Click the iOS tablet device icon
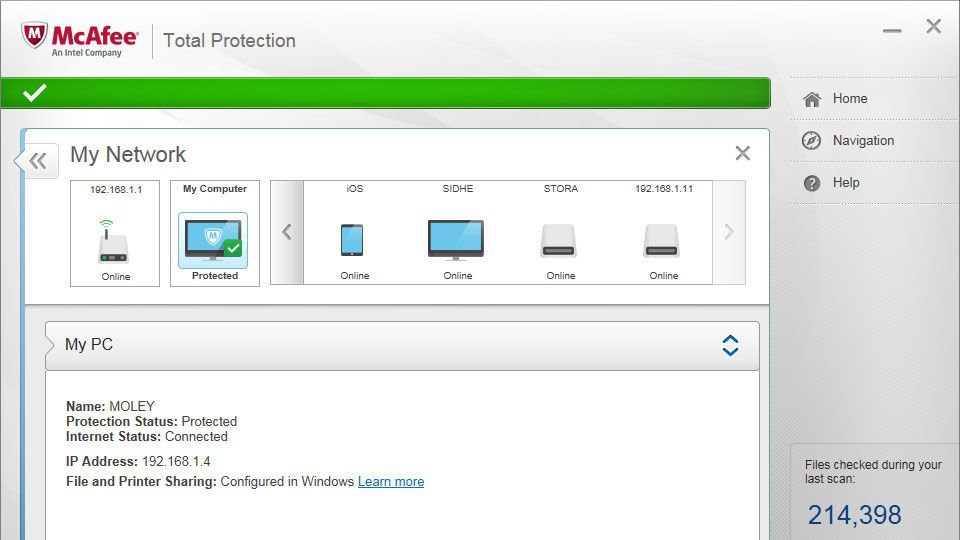The height and width of the screenshot is (540, 960). (352, 240)
